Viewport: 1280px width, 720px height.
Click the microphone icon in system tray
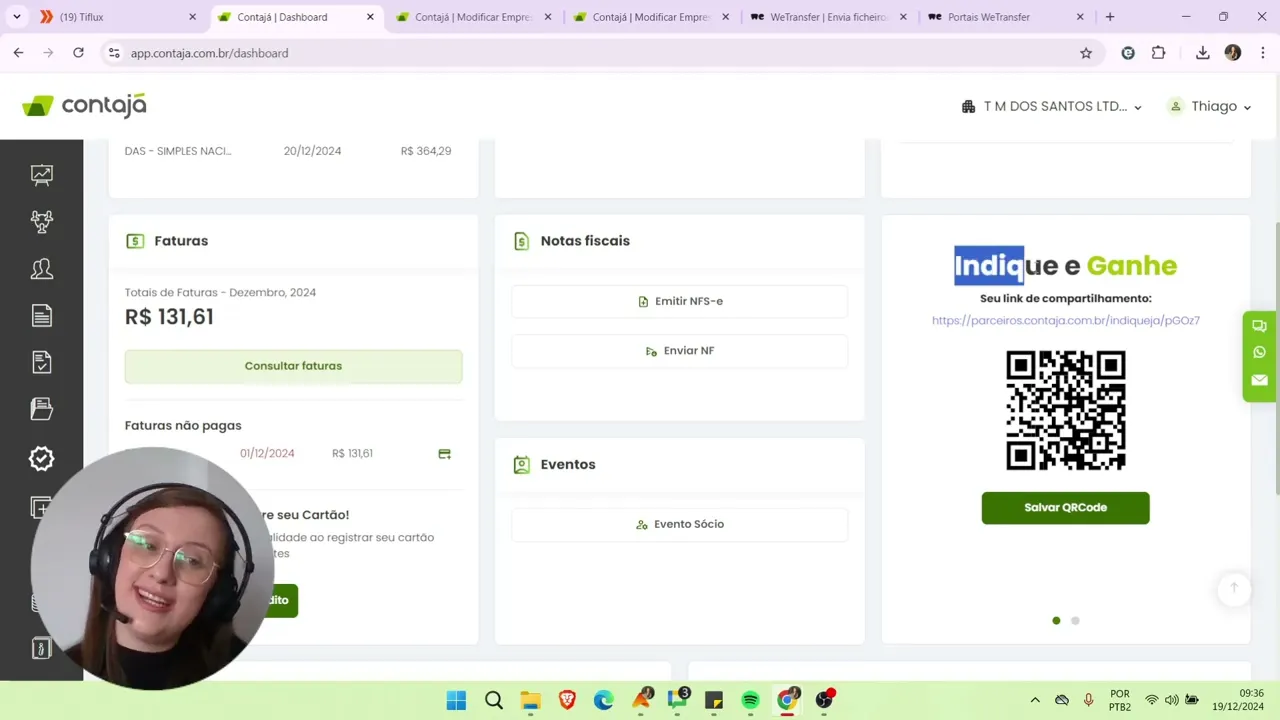(x=1088, y=700)
